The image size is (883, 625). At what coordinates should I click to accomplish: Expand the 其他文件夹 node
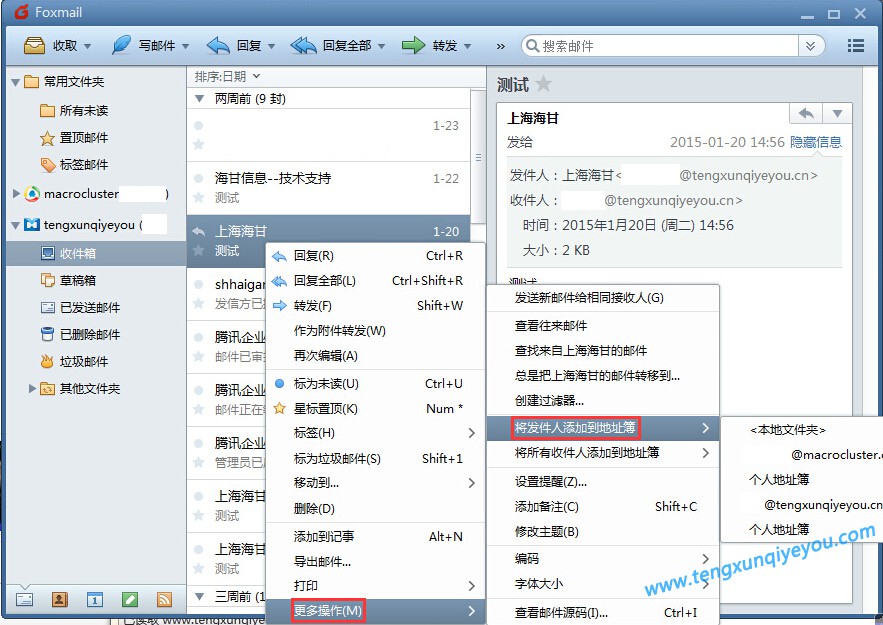click(32, 388)
